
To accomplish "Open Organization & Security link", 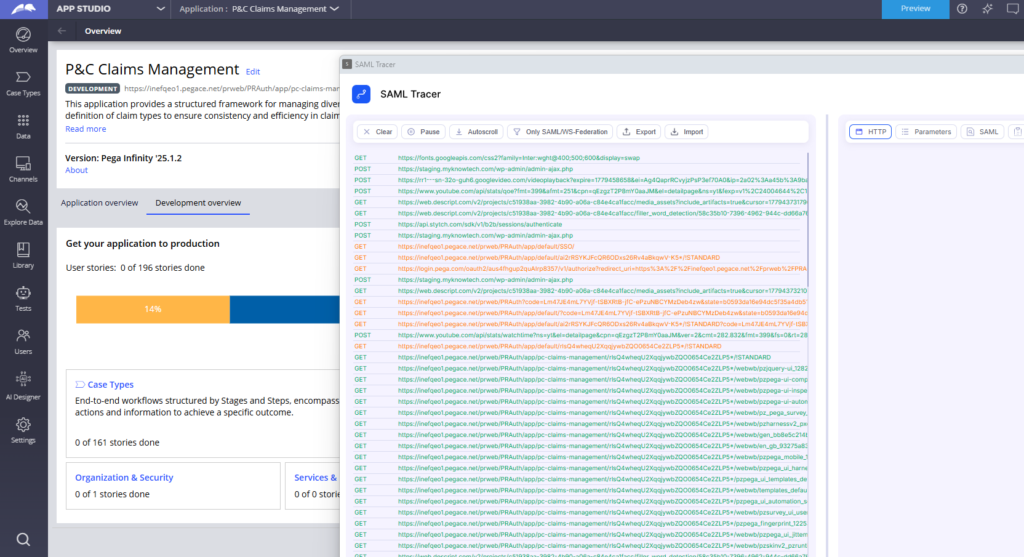I will click(124, 477).
